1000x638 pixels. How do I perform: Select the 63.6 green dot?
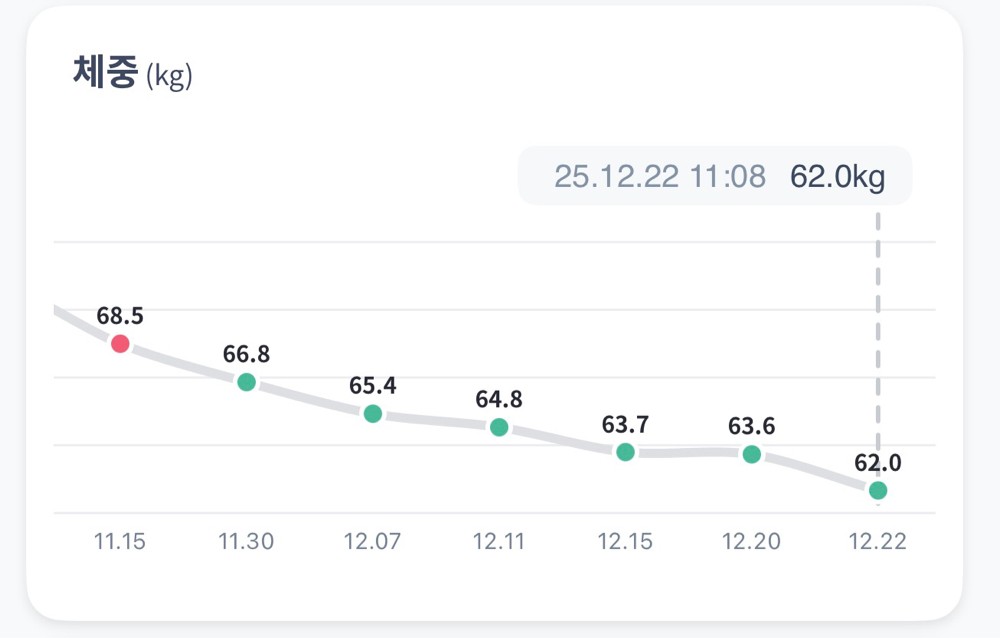(751, 455)
